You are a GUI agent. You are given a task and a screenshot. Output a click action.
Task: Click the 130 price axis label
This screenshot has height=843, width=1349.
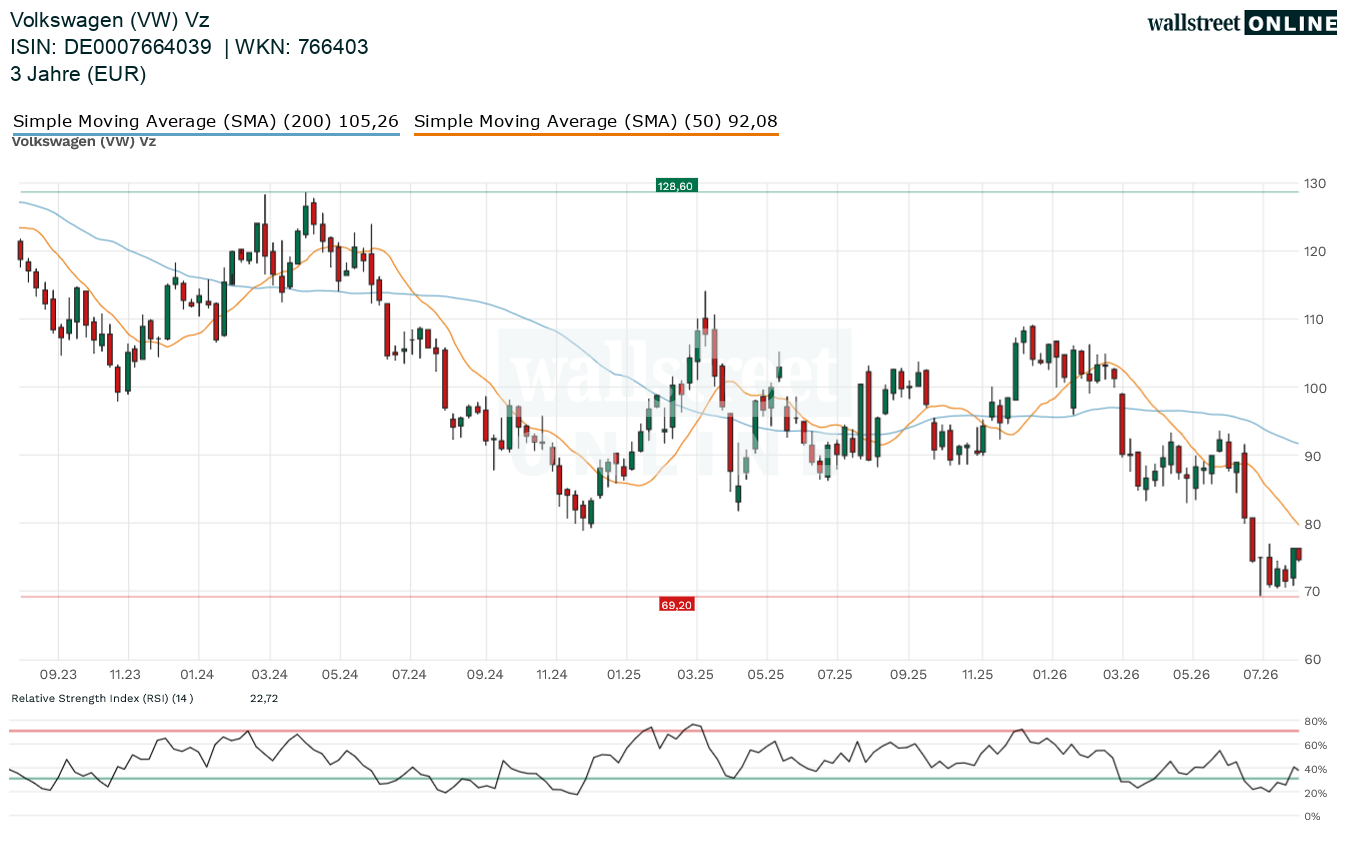click(1314, 184)
